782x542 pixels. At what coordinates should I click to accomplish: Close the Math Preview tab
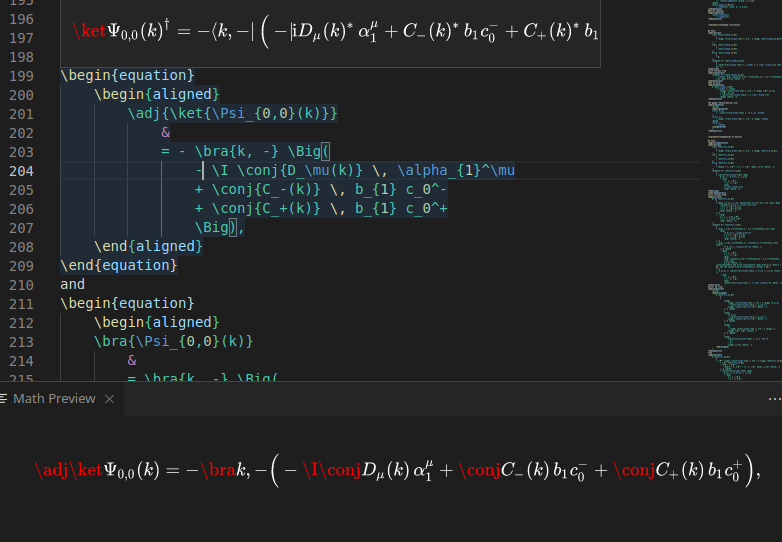pyautogui.click(x=110, y=399)
